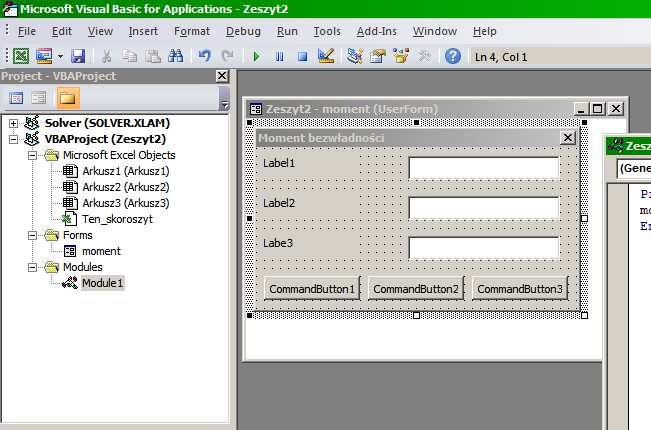The height and width of the screenshot is (430, 651).
Task: Click the View Microsoft Excel toolbar icon
Action: pyautogui.click(x=21, y=56)
